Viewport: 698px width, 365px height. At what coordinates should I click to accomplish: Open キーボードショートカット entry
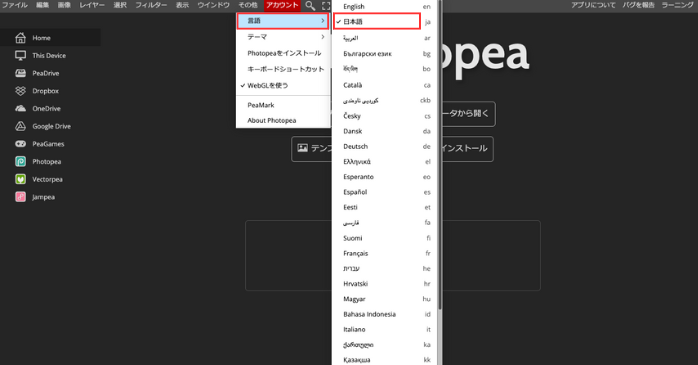click(283, 69)
